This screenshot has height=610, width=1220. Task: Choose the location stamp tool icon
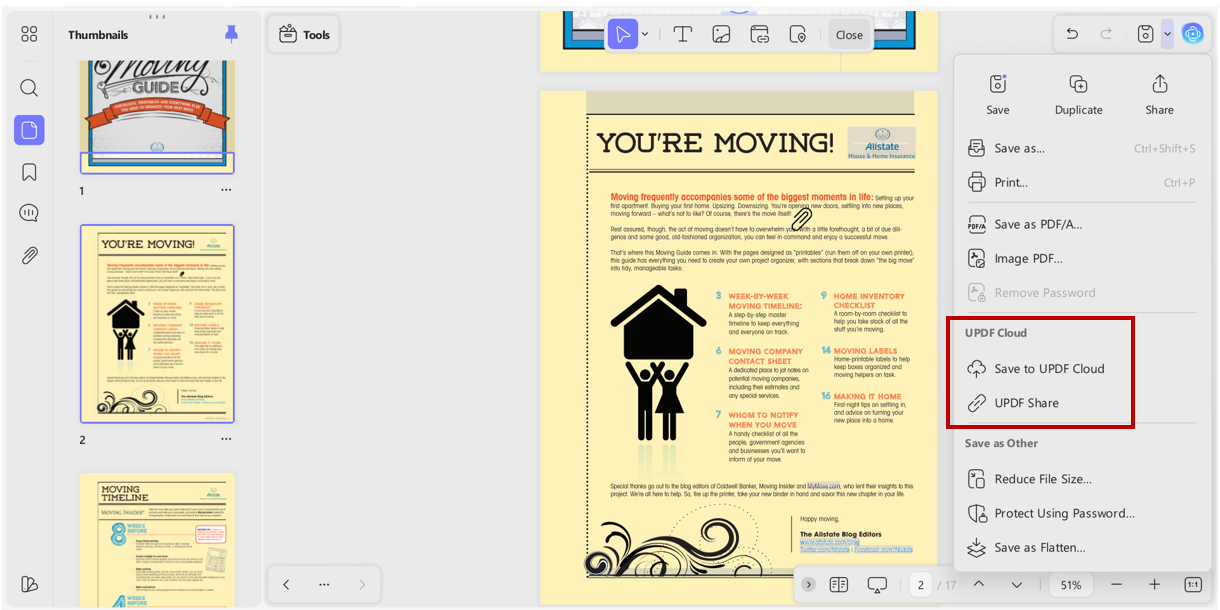pos(797,34)
